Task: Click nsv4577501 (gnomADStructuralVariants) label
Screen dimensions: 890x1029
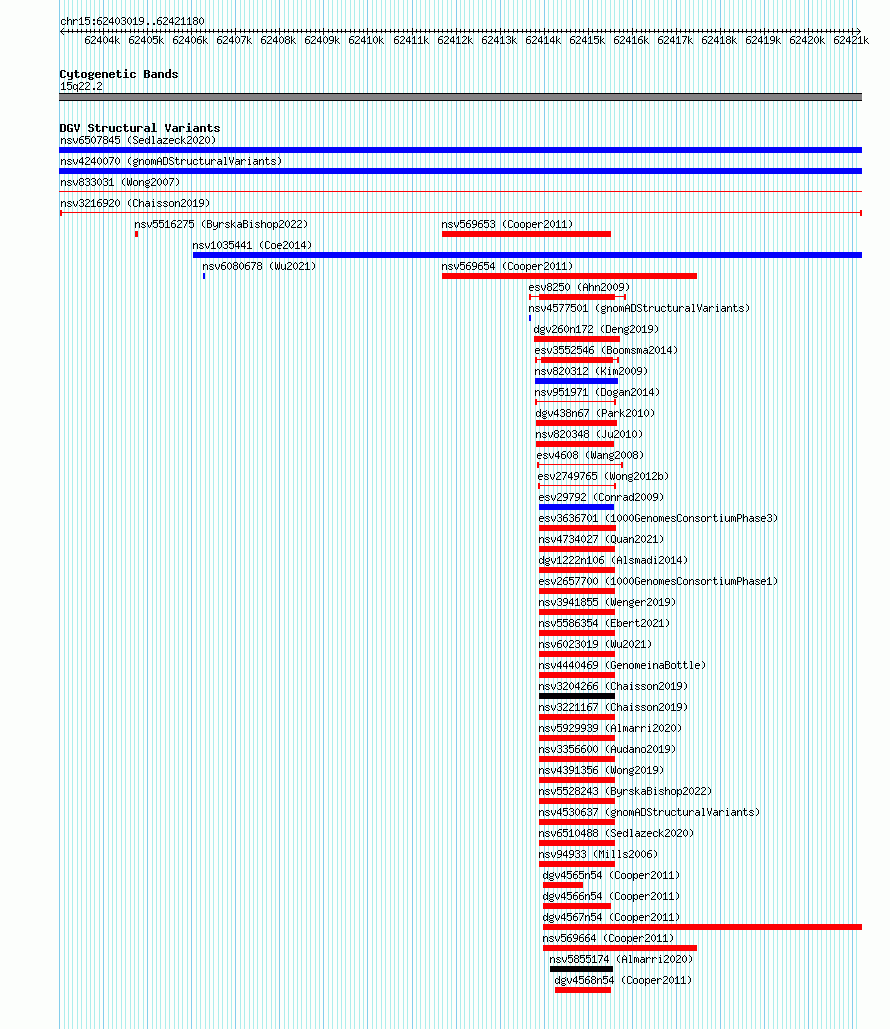Action: pyautogui.click(x=639, y=308)
